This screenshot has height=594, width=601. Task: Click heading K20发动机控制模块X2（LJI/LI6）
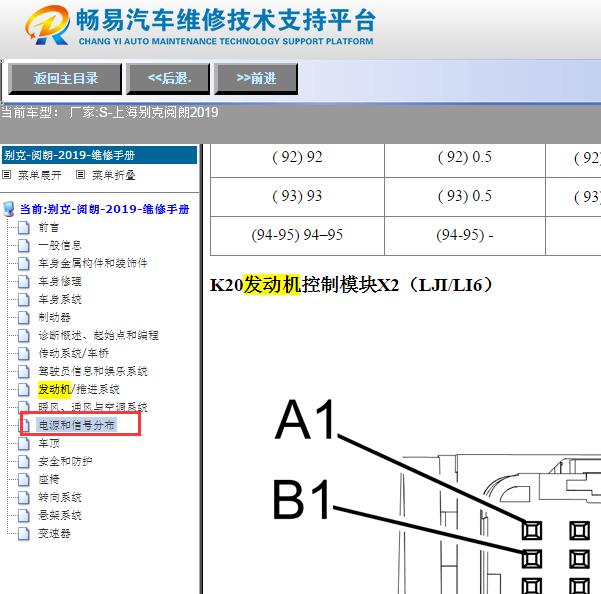[352, 285]
